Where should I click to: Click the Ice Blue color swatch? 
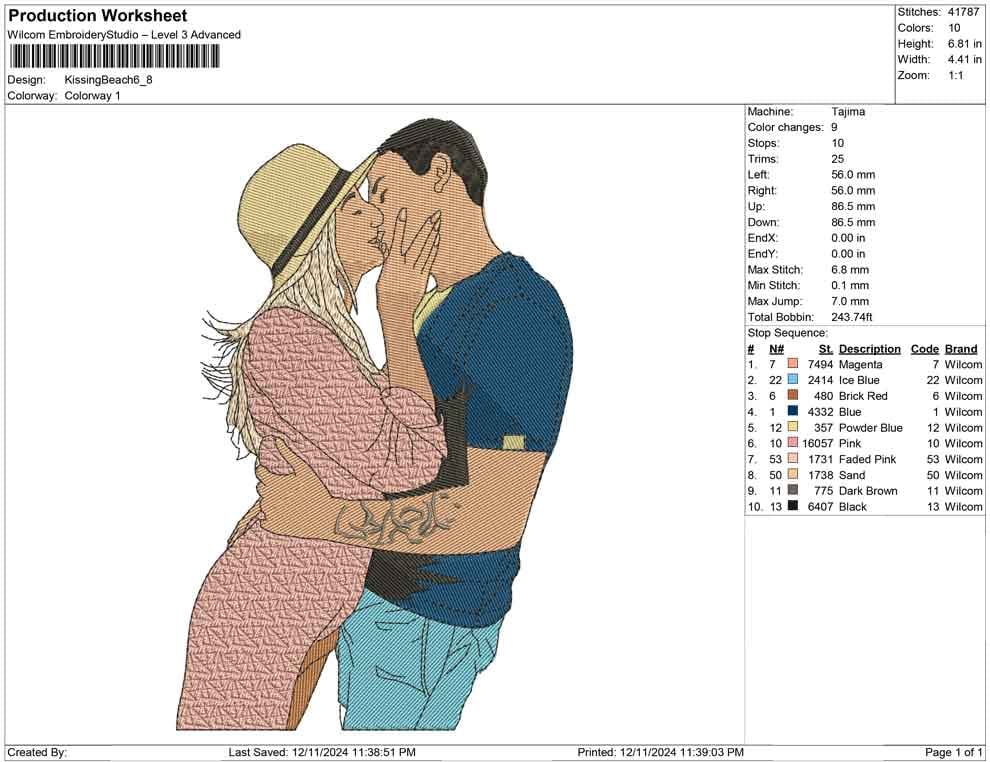point(793,379)
